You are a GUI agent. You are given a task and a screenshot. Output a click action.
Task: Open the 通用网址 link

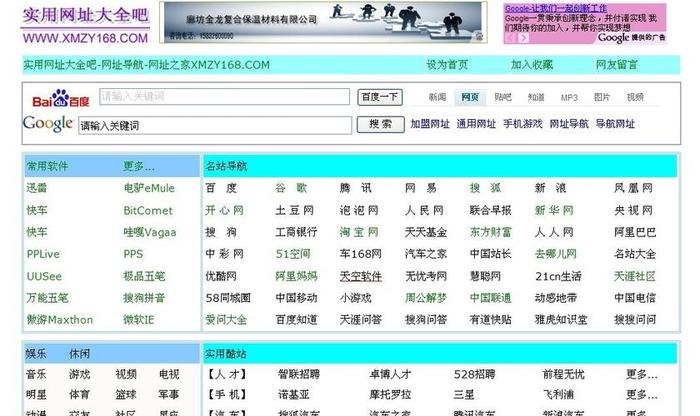pyautogui.click(x=476, y=124)
